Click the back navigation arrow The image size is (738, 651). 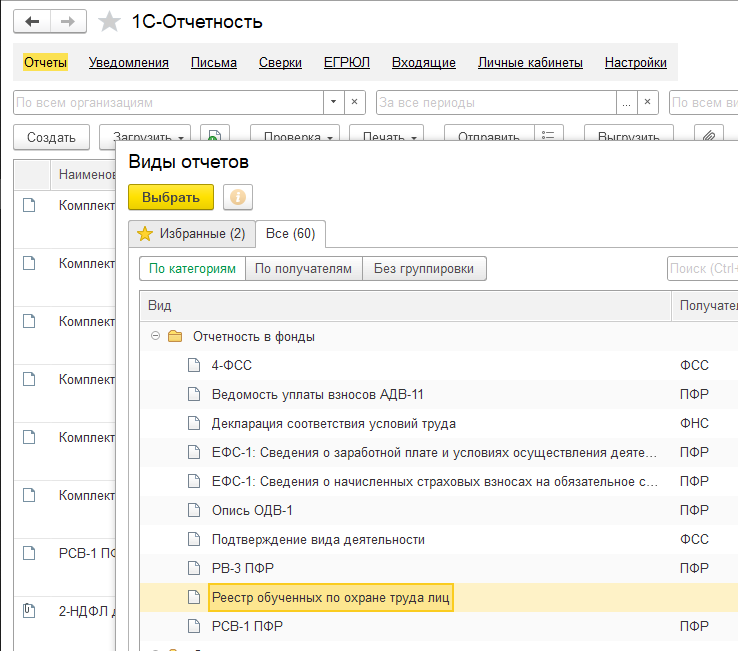[33, 21]
